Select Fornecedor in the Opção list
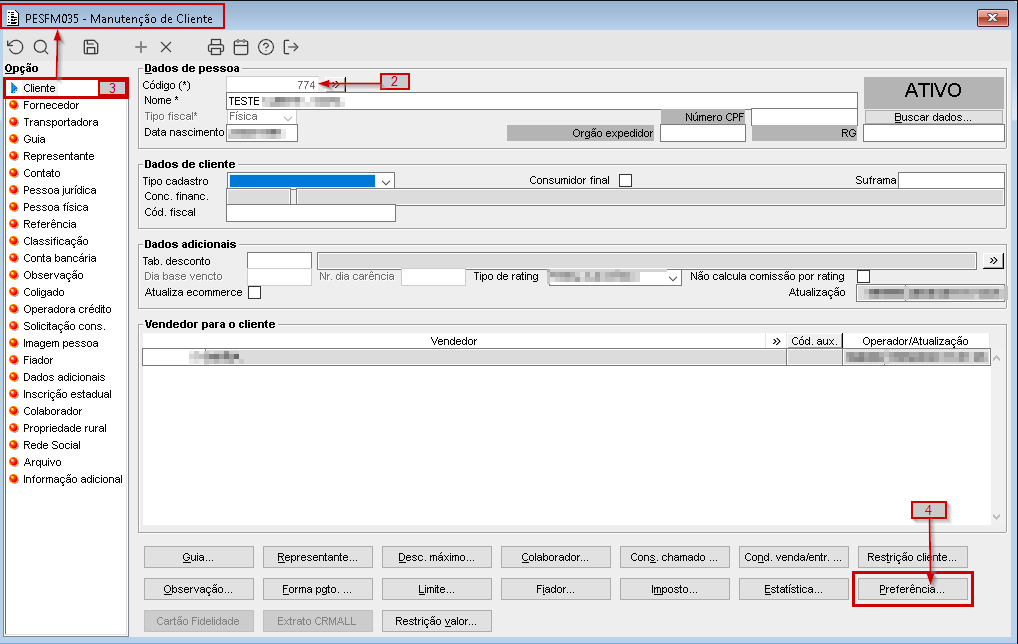 click(x=51, y=105)
